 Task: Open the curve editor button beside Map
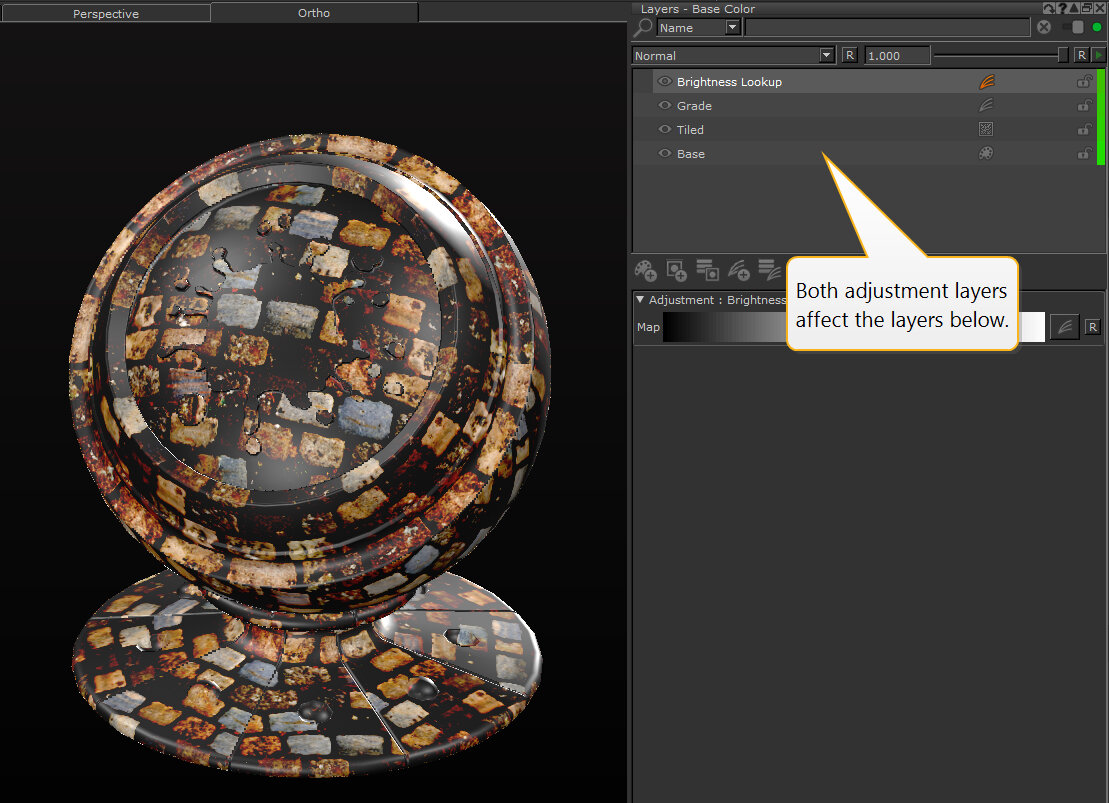1065,327
